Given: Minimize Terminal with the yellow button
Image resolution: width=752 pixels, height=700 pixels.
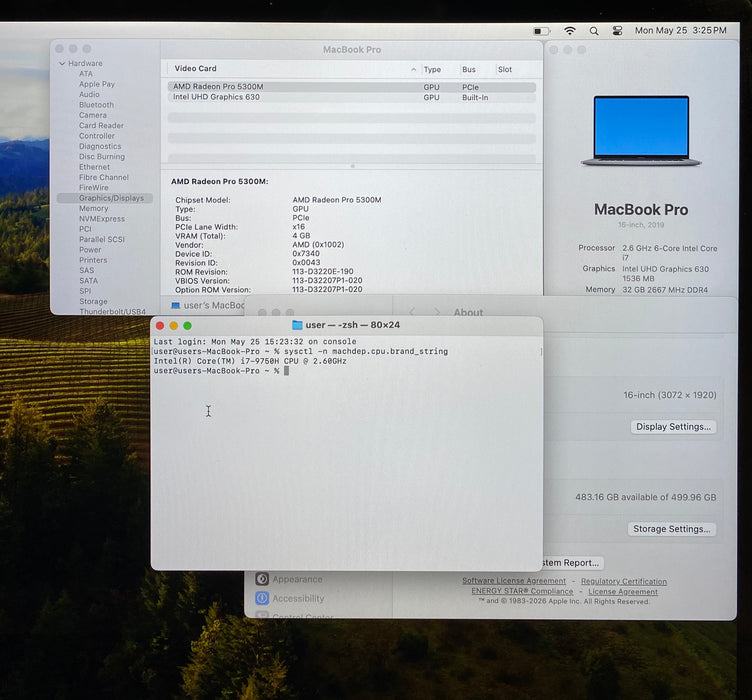Looking at the screenshot, I should [174, 326].
